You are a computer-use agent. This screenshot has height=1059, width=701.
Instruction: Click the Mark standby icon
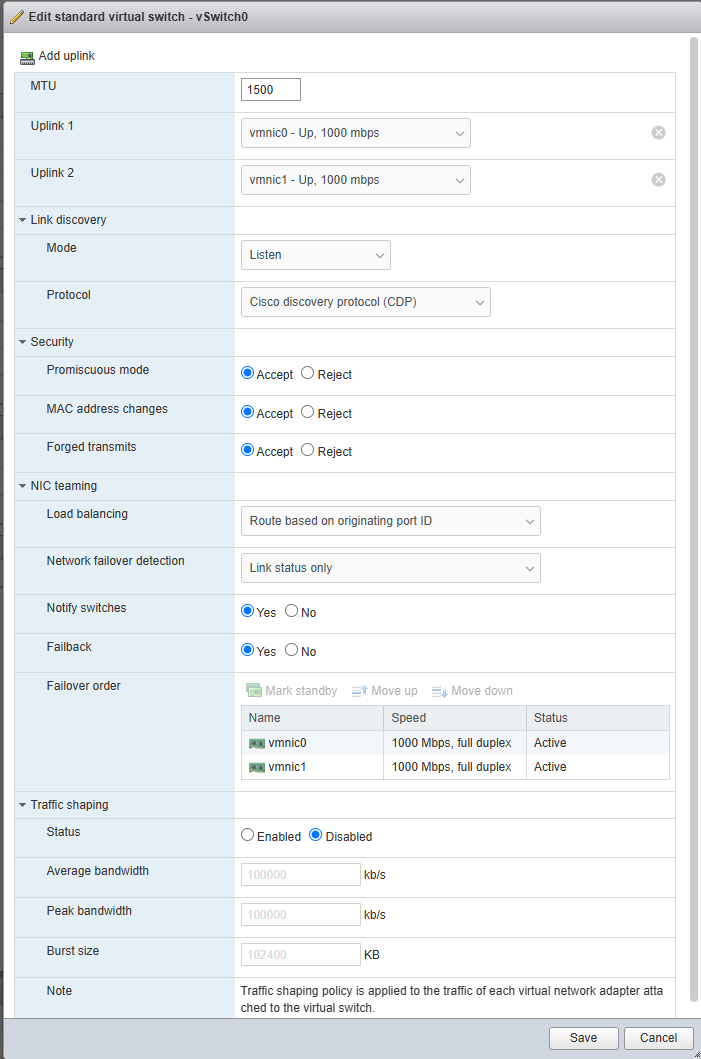coord(253,691)
